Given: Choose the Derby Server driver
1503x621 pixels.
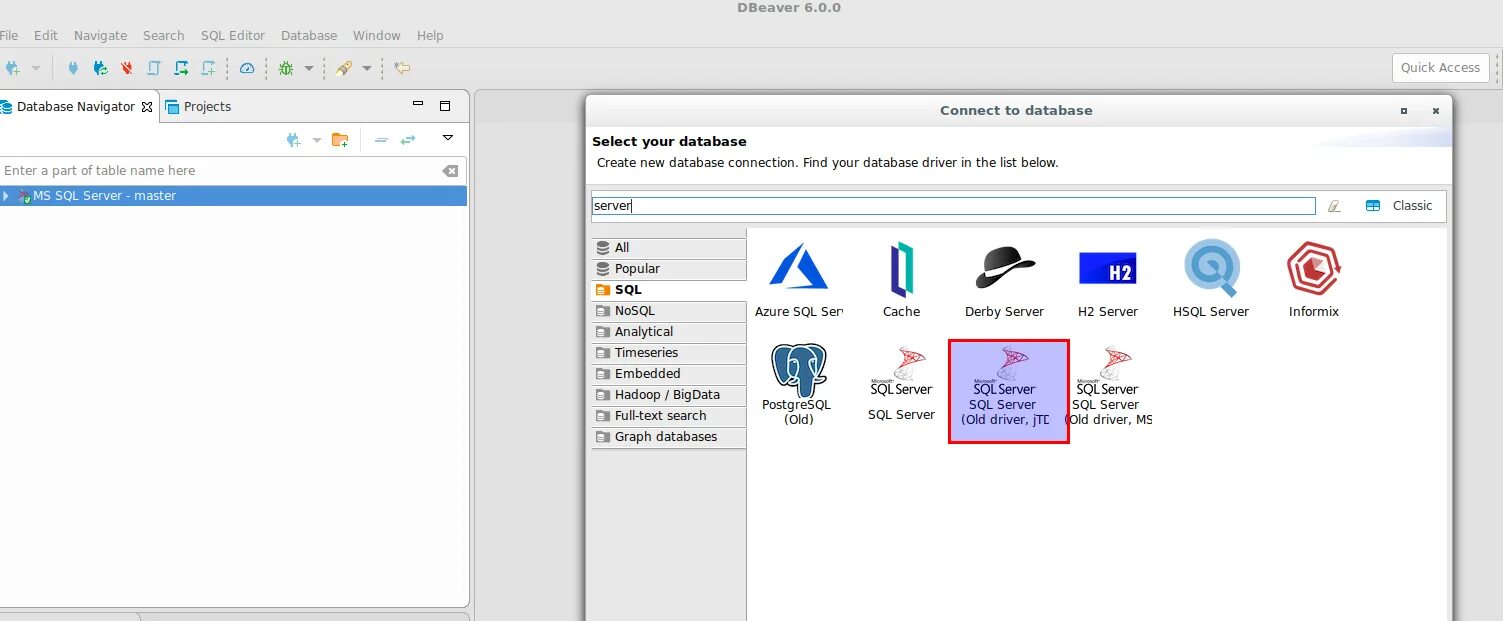Looking at the screenshot, I should [1004, 280].
